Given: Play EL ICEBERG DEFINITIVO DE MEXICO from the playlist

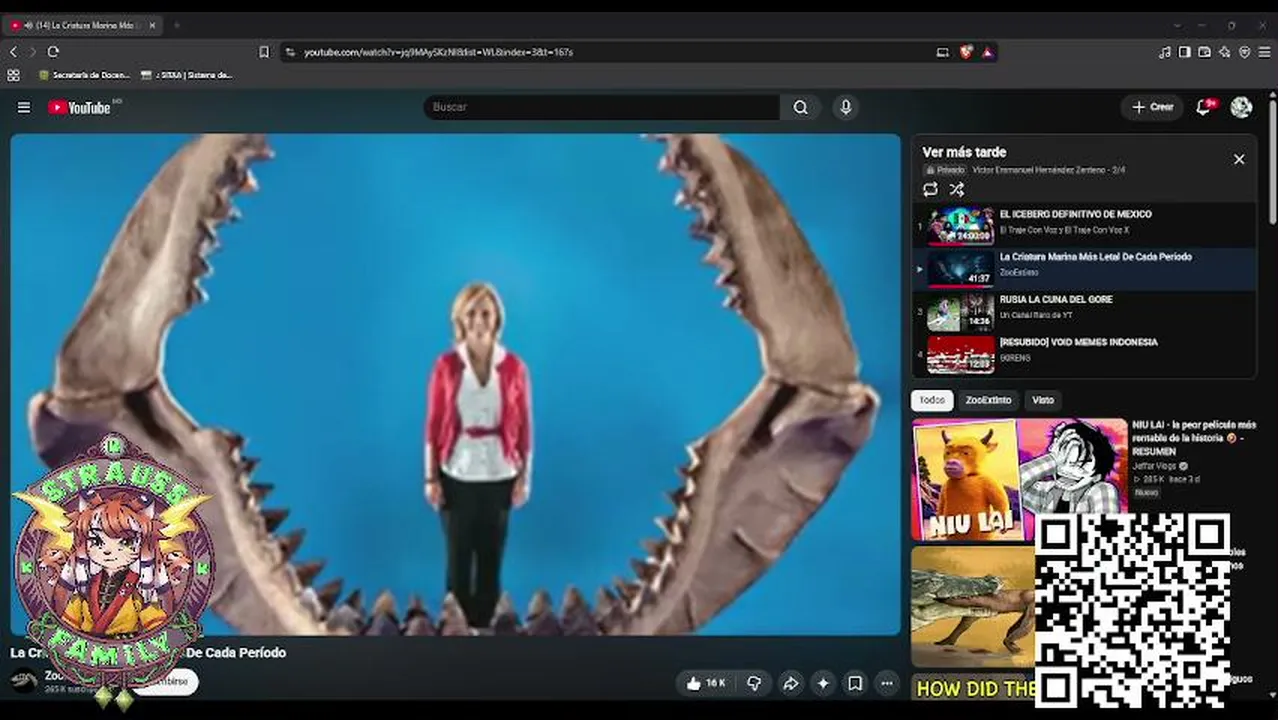Looking at the screenshot, I should pos(1085,226).
